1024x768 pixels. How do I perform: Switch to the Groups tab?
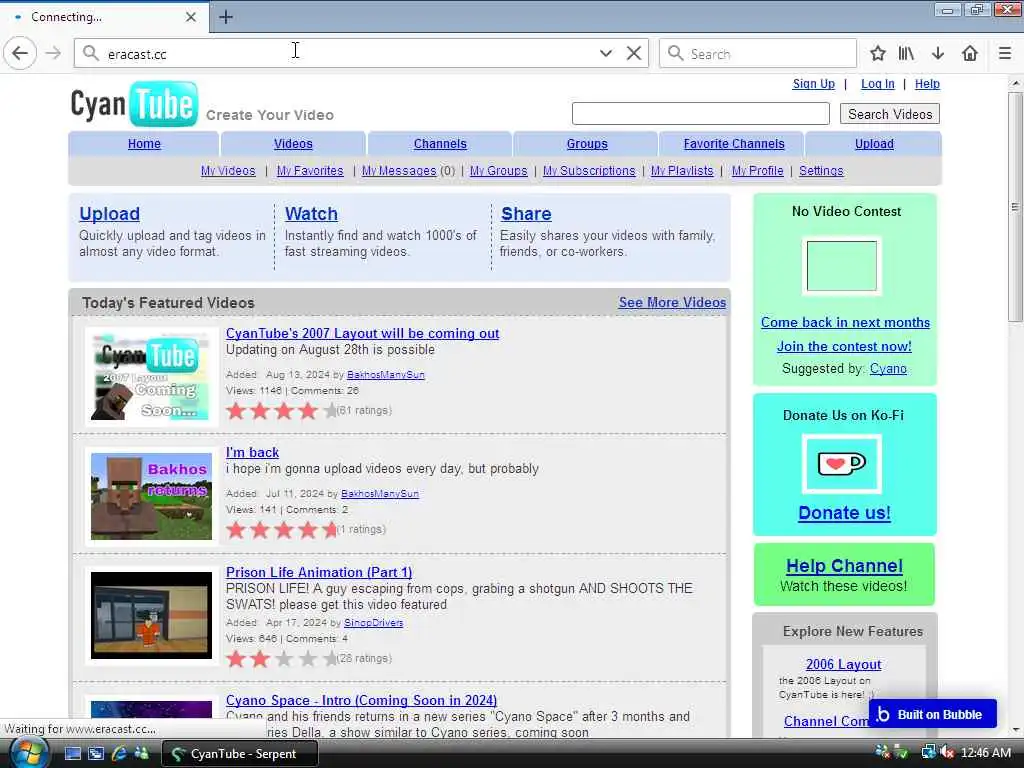point(587,144)
